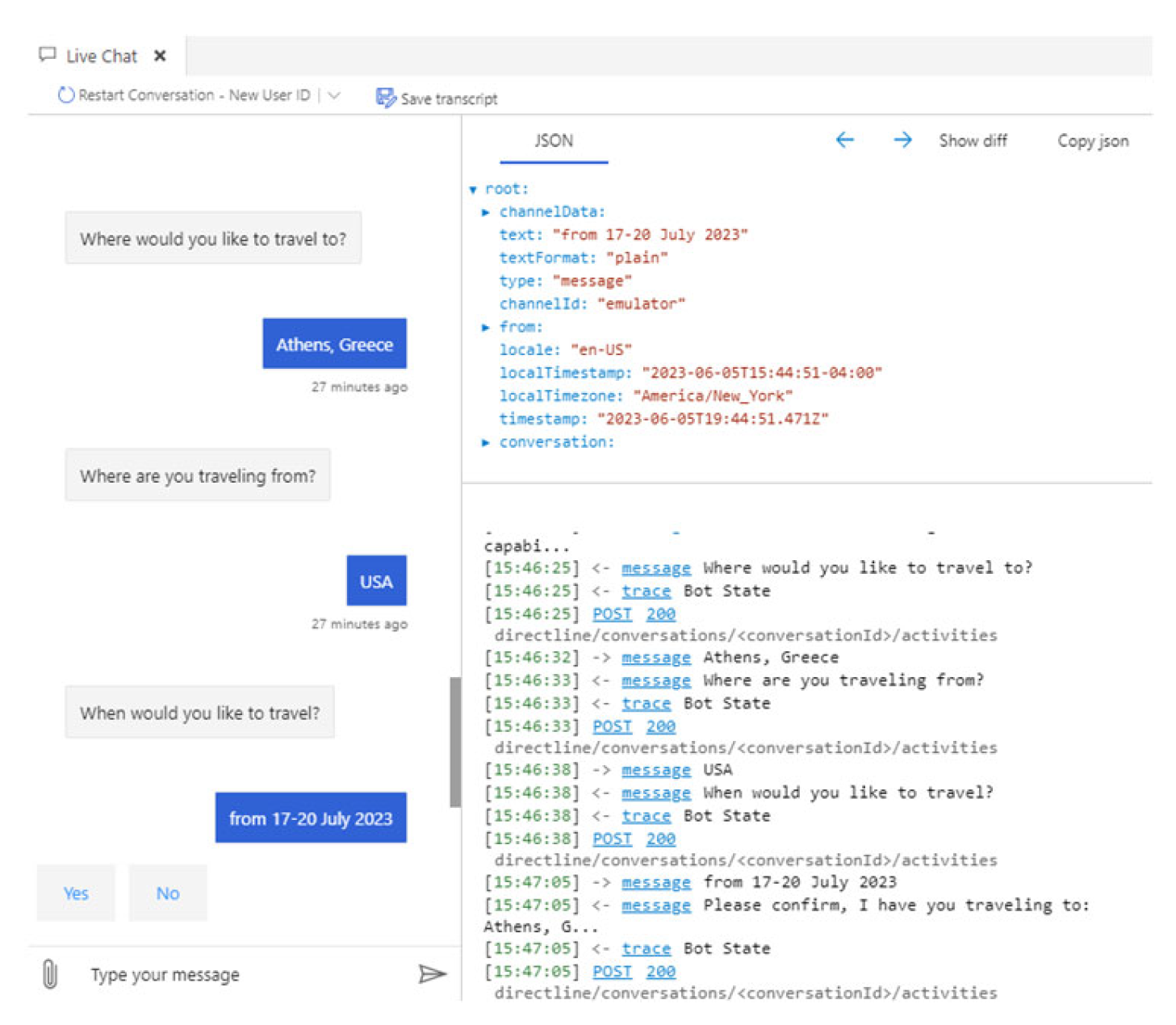This screenshot has width=1176, height=1025.
Task: Expand the conversation node
Action: tap(486, 442)
